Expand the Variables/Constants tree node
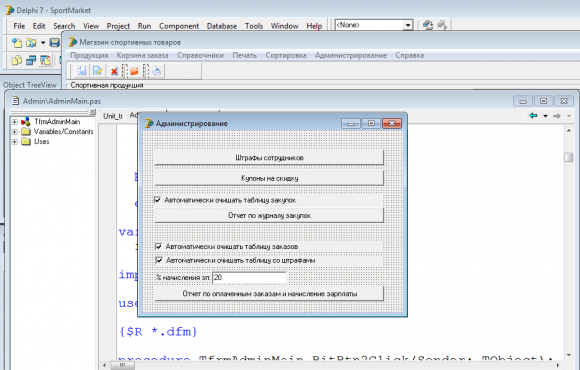Image resolution: width=580 pixels, height=370 pixels. (14, 131)
